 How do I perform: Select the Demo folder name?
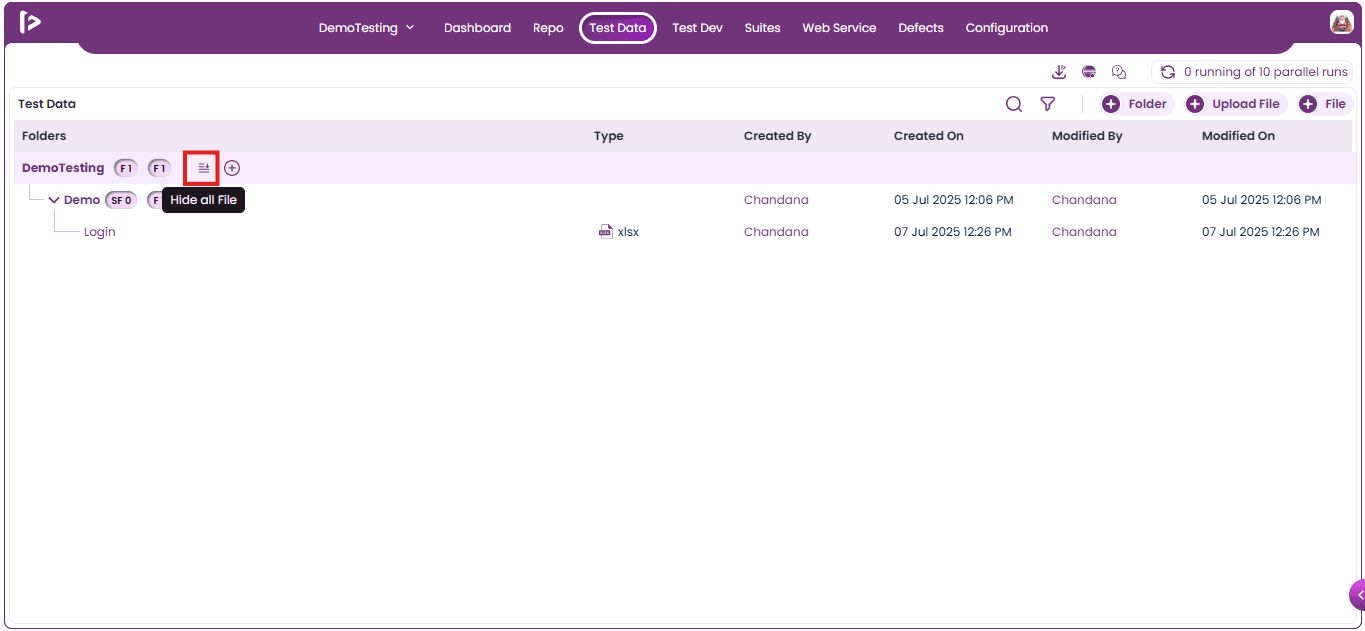tap(82, 200)
